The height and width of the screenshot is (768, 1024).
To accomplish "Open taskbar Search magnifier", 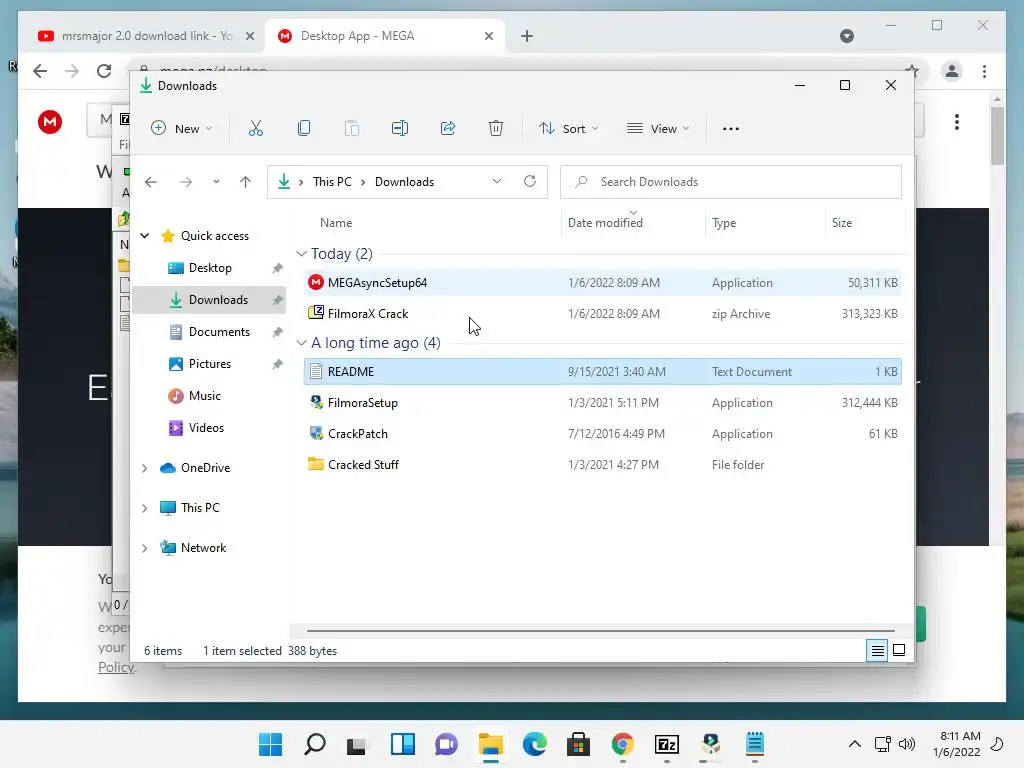I will (315, 744).
